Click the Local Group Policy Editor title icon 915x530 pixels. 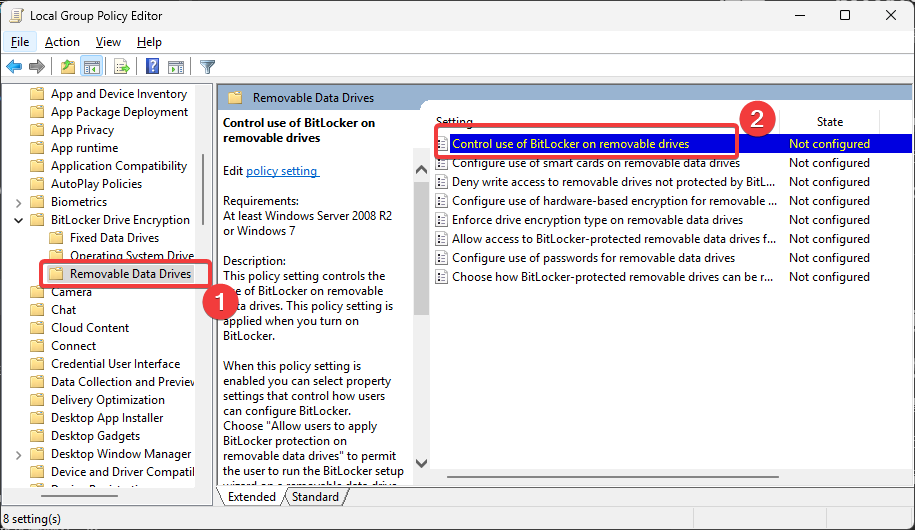16,16
